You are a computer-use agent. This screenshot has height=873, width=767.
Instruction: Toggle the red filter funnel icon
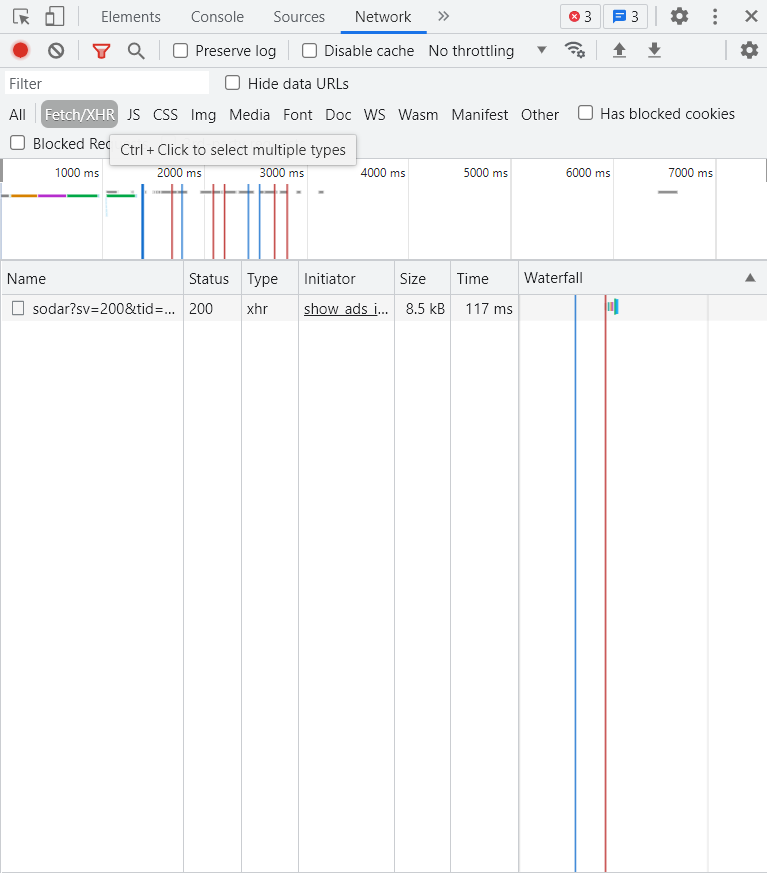(101, 51)
